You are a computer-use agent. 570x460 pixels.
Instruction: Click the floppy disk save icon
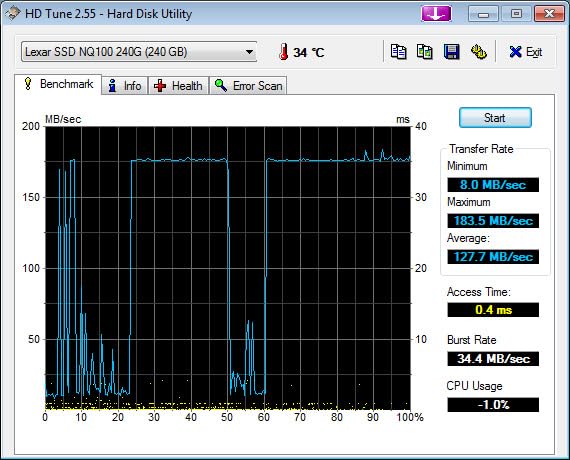point(451,52)
